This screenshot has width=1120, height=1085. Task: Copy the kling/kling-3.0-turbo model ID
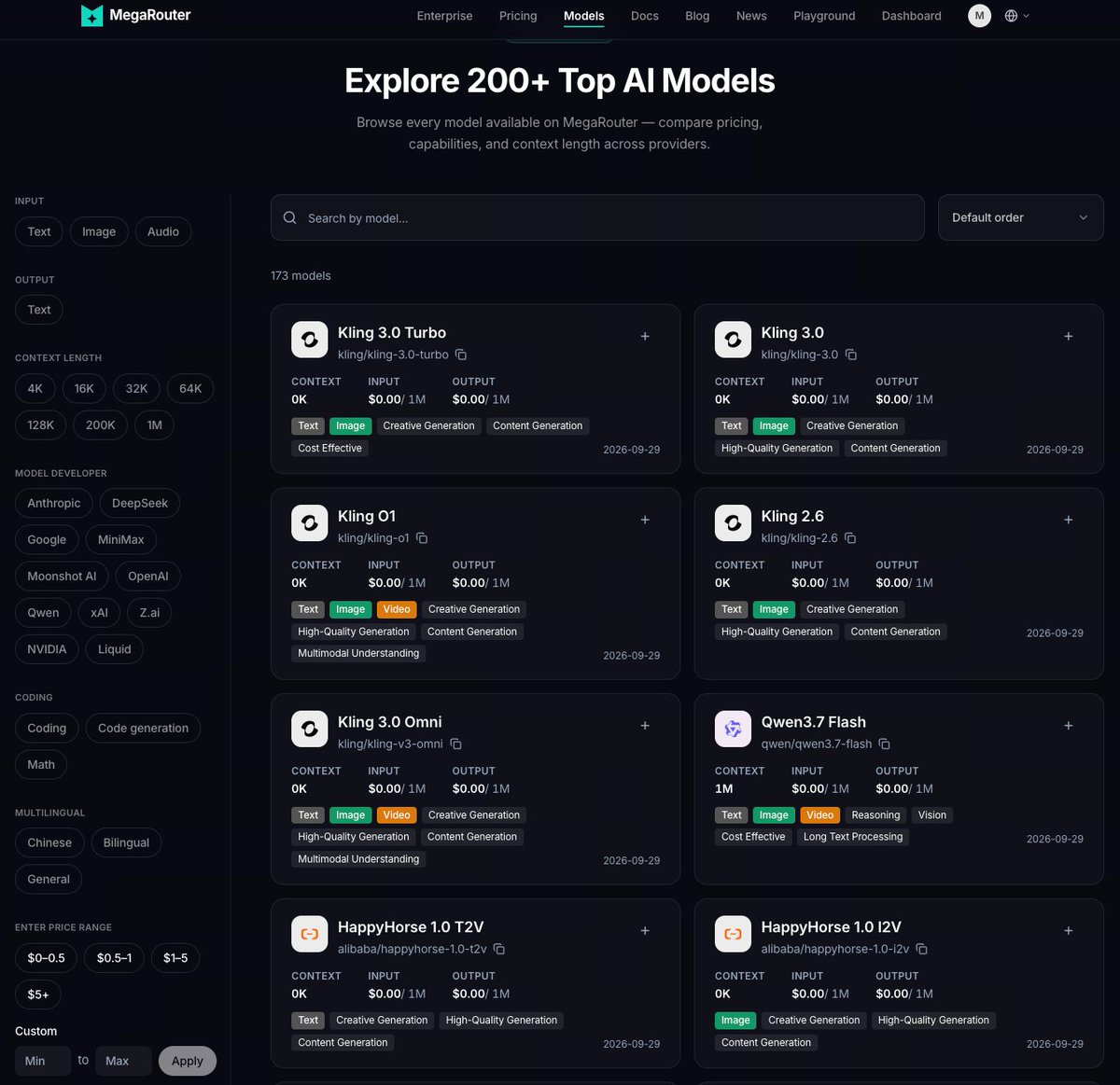tap(461, 355)
